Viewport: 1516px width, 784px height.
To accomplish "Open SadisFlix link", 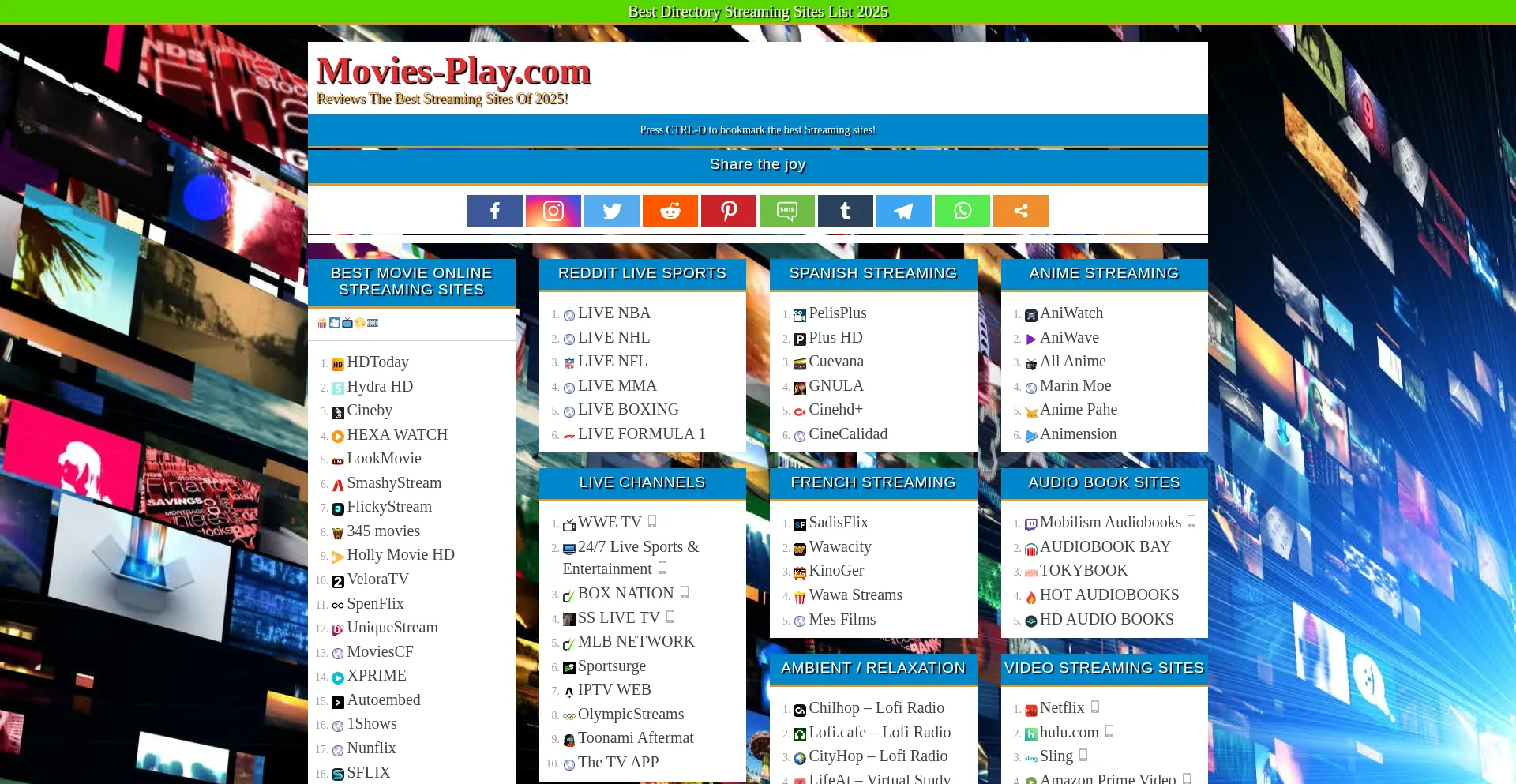I will [x=839, y=523].
